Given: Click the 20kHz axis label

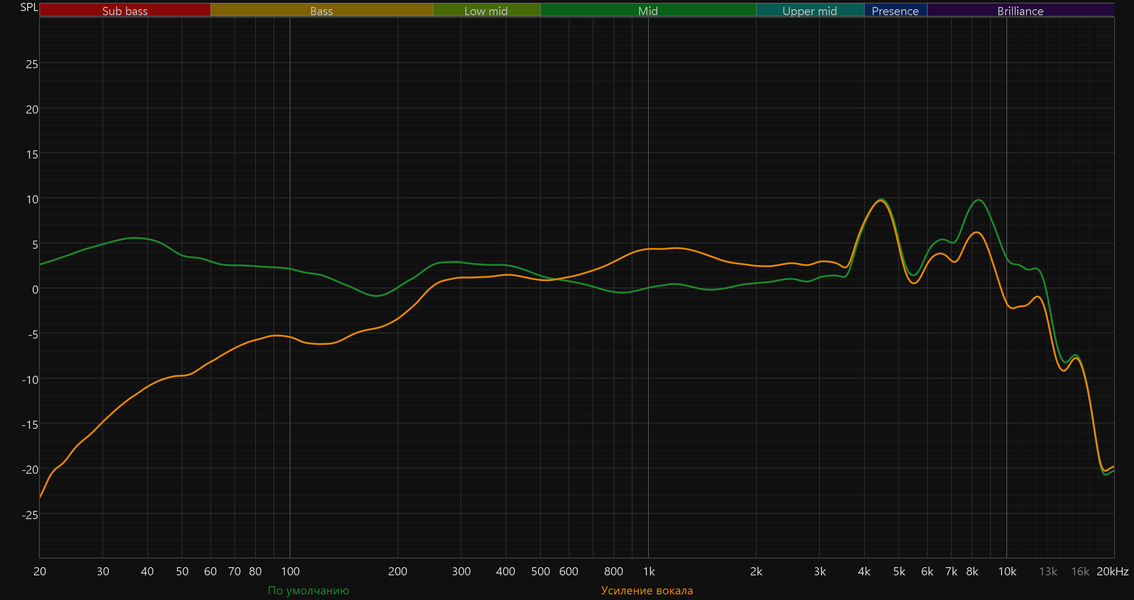Looking at the screenshot, I should pos(1112,572).
